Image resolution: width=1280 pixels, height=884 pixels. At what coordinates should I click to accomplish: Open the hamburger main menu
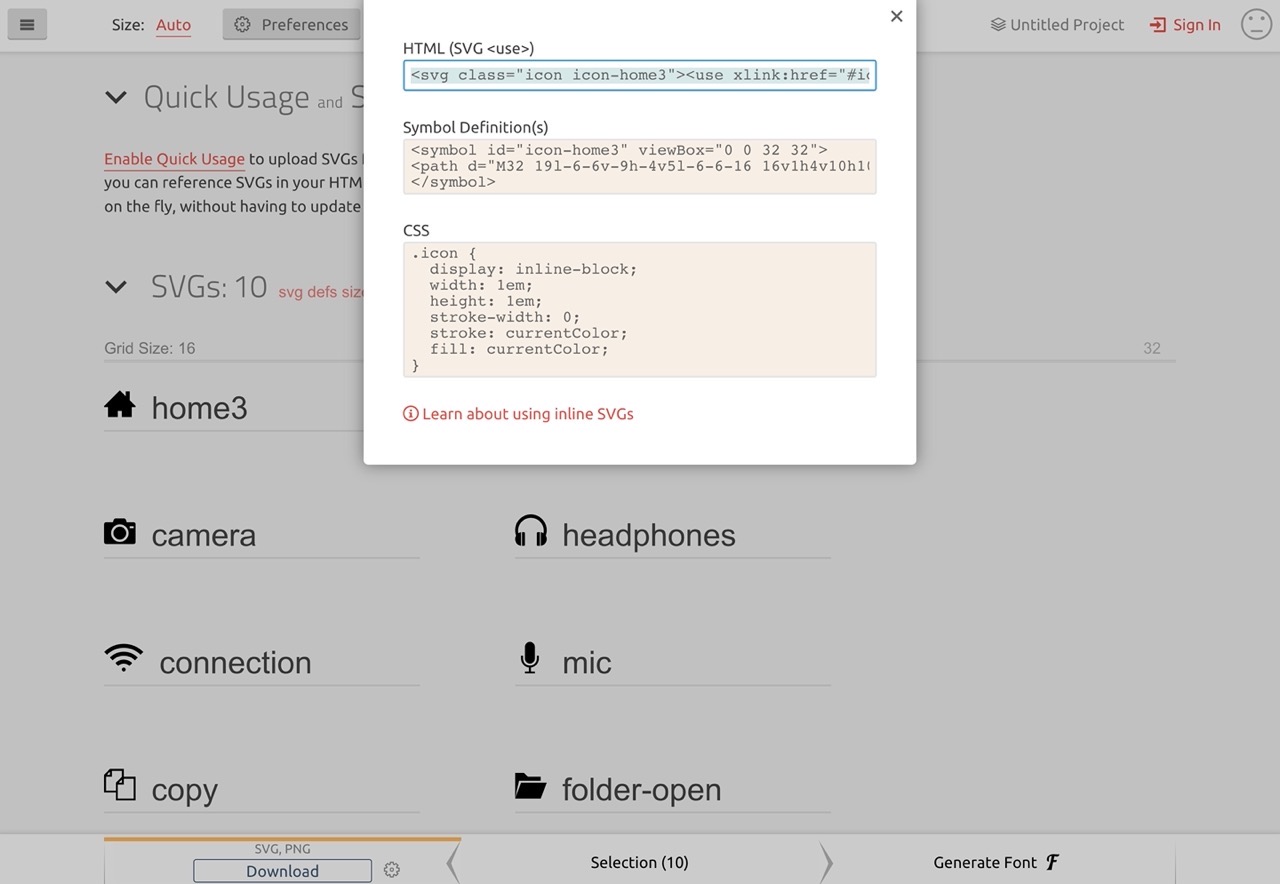coord(27,25)
